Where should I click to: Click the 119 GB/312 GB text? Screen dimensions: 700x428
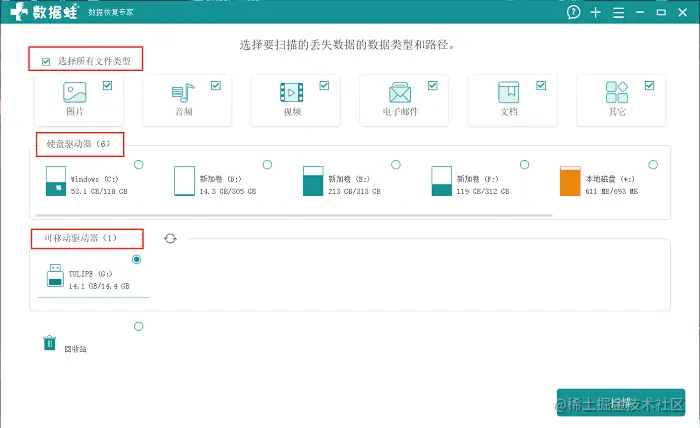483,191
